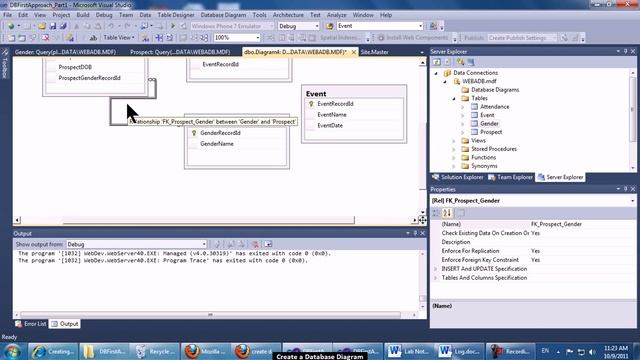Click the Refresh icon in Server Explorer
This screenshot has width=640, height=360.
coord(436,62)
